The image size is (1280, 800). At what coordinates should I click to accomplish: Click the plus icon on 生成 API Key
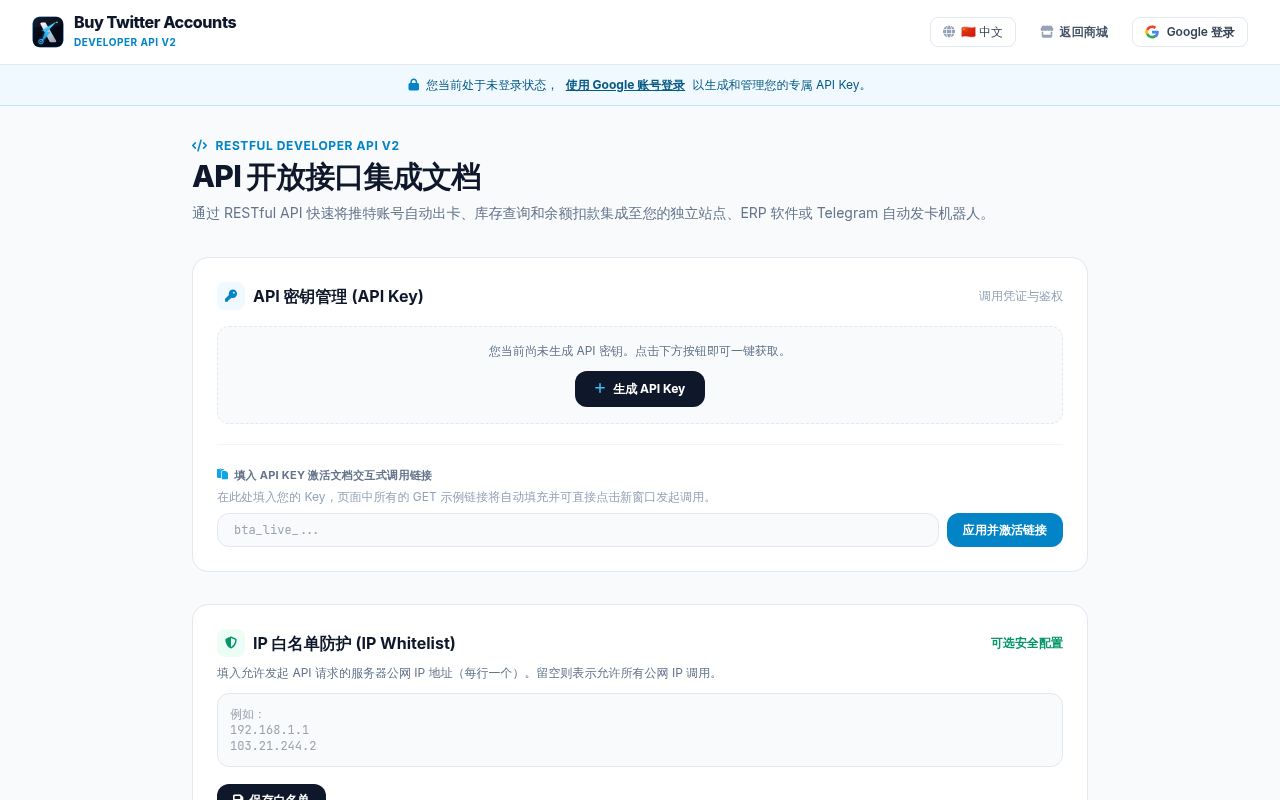[600, 388]
